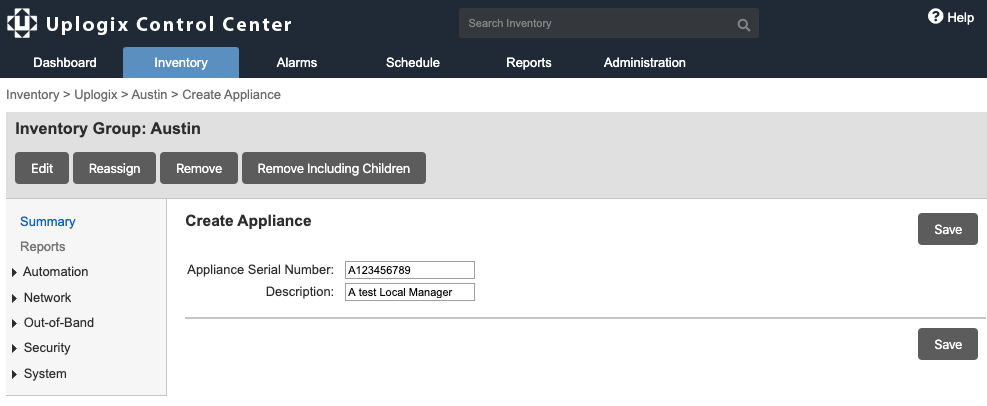This screenshot has height=406, width=987.
Task: Click the top Save button
Action: [947, 229]
